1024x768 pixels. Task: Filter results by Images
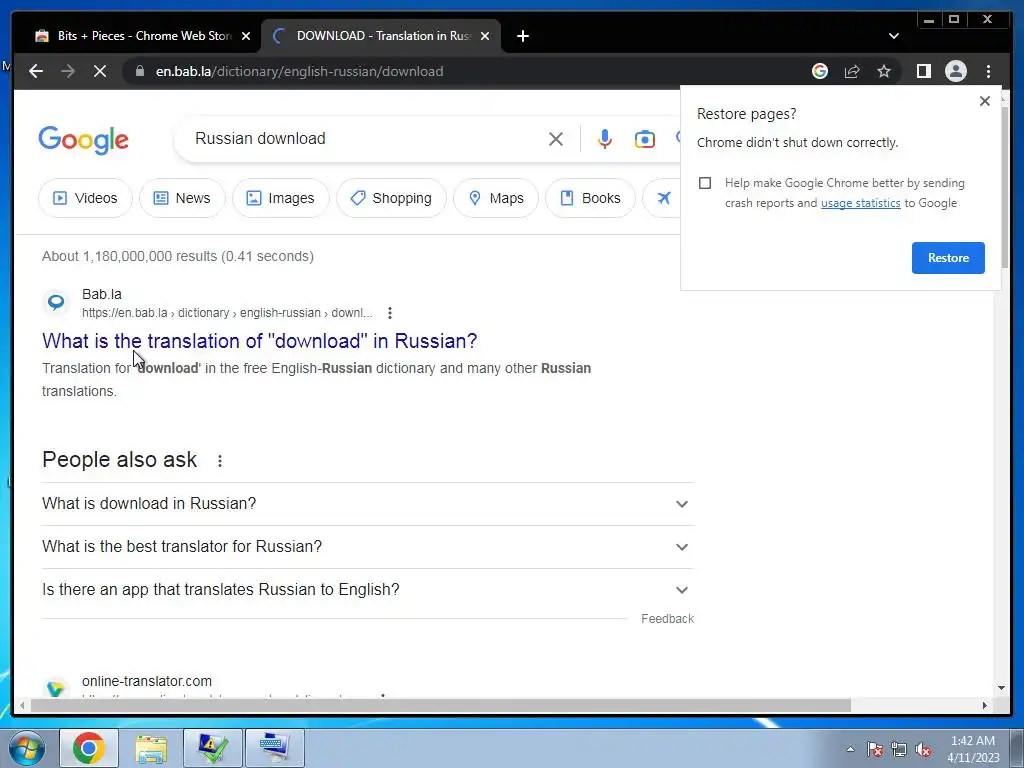click(x=281, y=198)
